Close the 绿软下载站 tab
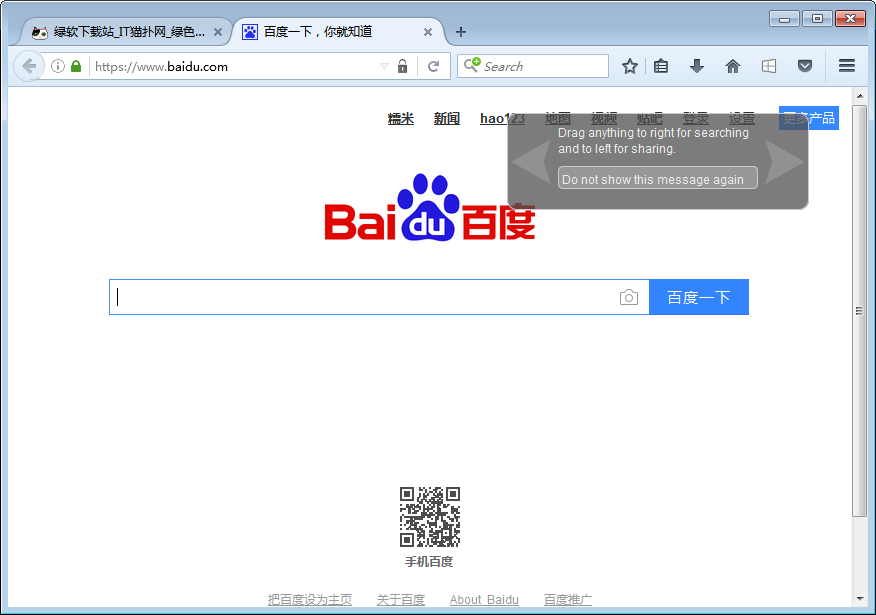The width and height of the screenshot is (876, 615). [x=218, y=32]
